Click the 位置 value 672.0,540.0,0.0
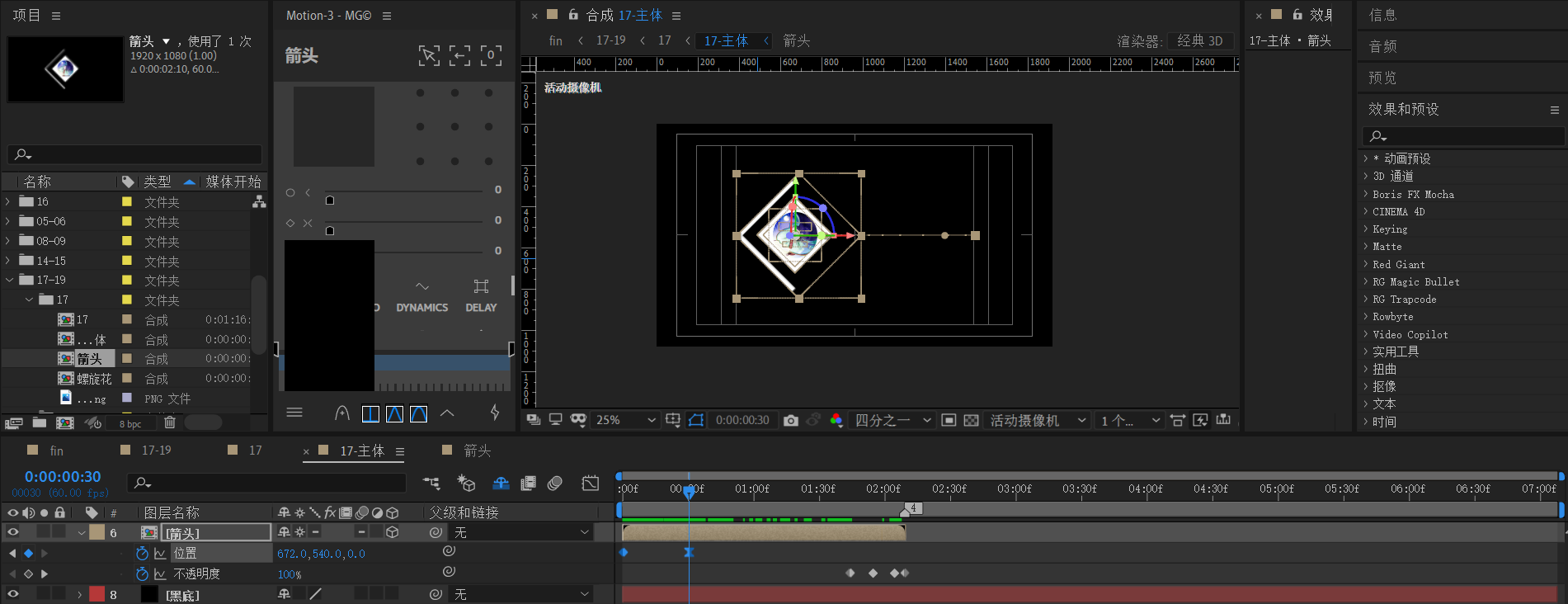Viewport: 1568px width, 604px height. (321, 554)
